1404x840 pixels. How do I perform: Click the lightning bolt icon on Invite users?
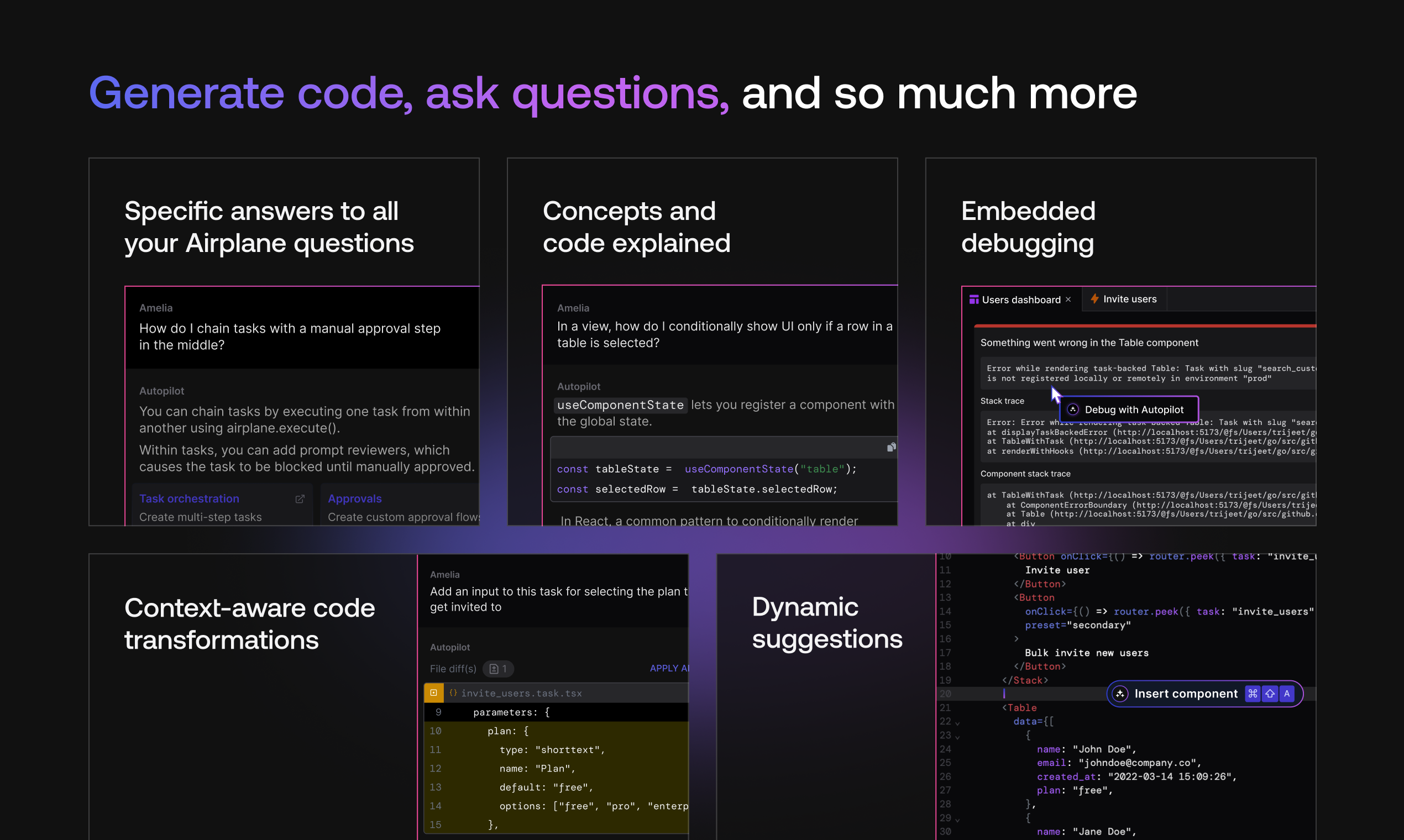tap(1094, 299)
